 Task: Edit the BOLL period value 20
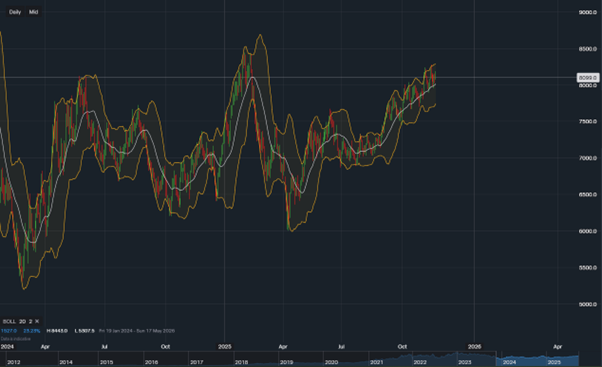(22, 321)
